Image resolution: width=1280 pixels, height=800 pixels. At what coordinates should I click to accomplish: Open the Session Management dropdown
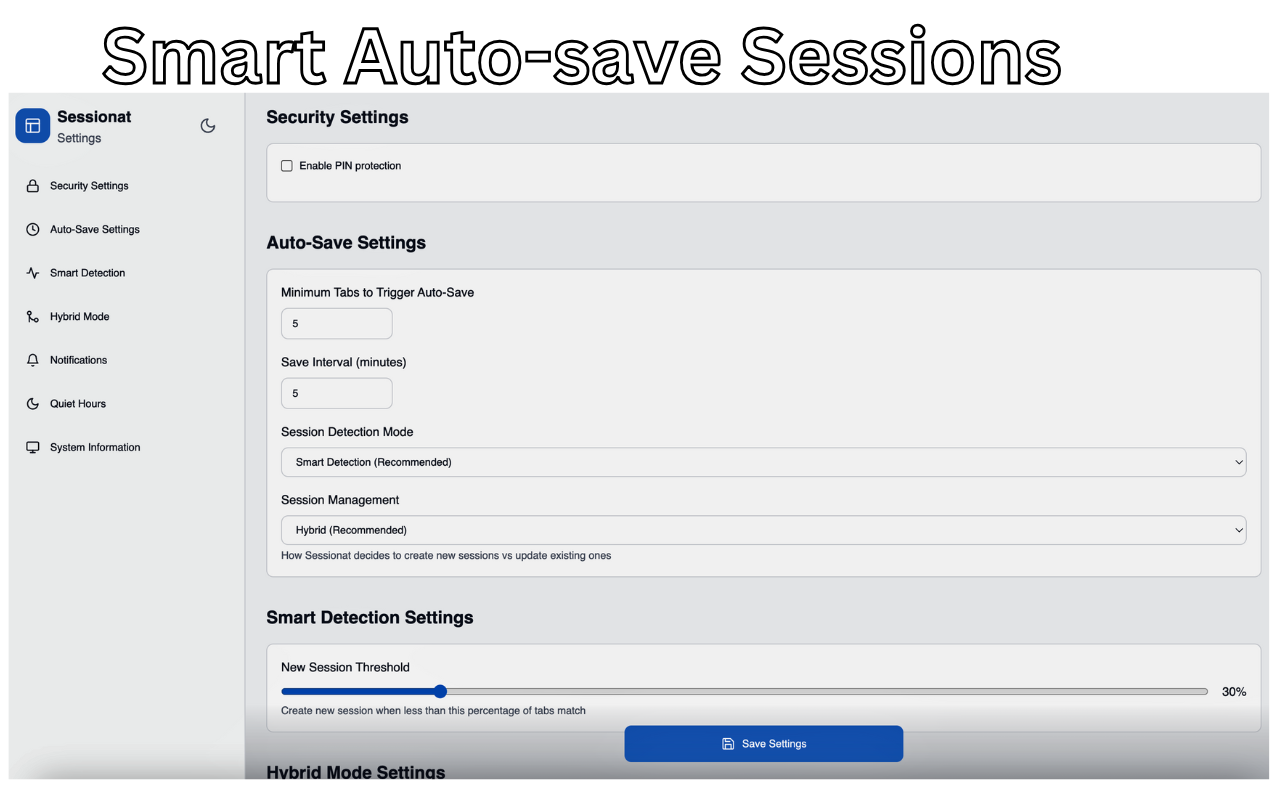pyautogui.click(x=763, y=529)
